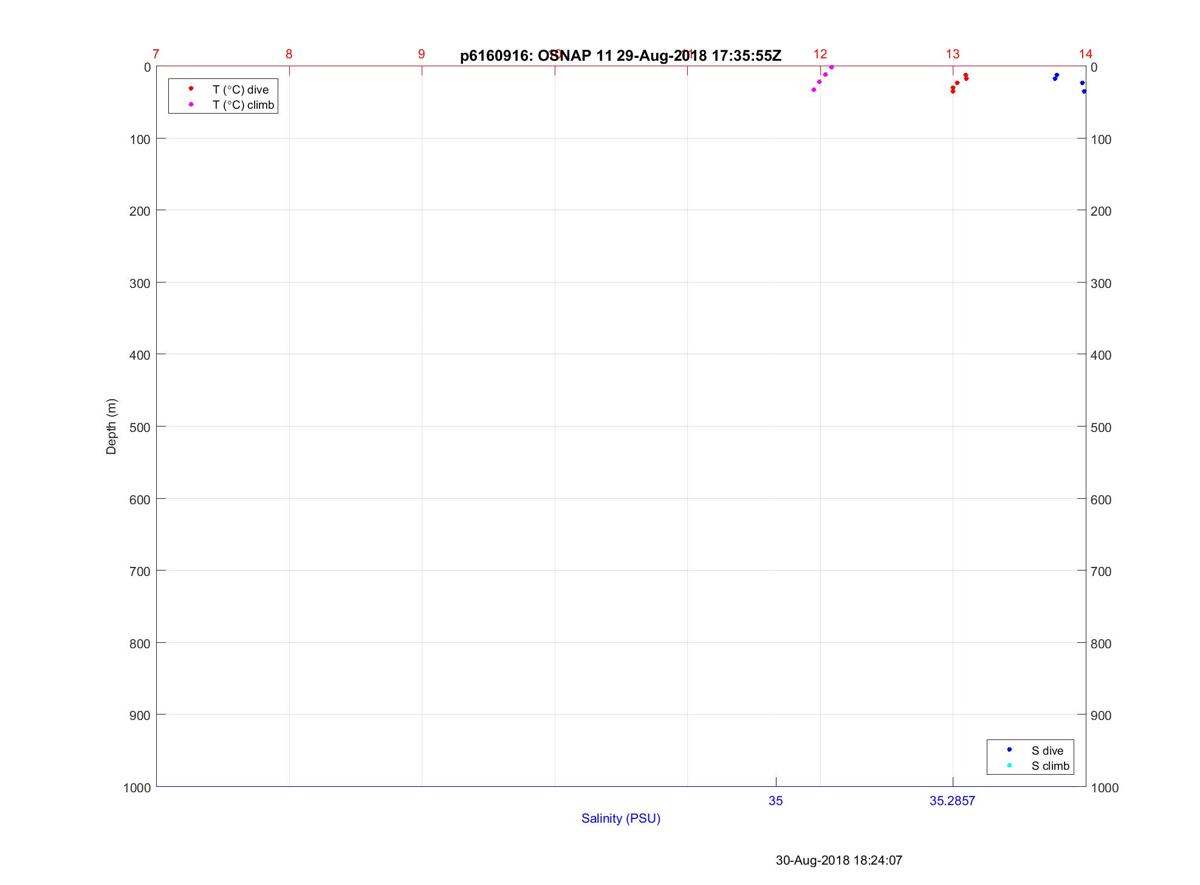Click the plot title p6160916 OSNAP 11
This screenshot has width=1200, height=885.
click(x=620, y=56)
